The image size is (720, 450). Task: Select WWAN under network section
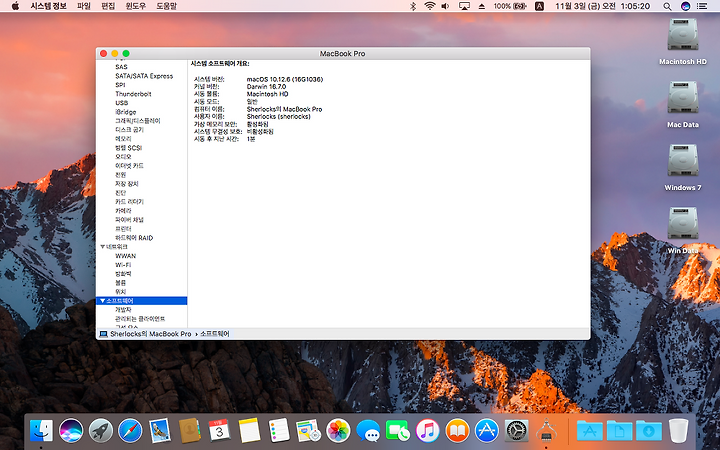[125, 256]
